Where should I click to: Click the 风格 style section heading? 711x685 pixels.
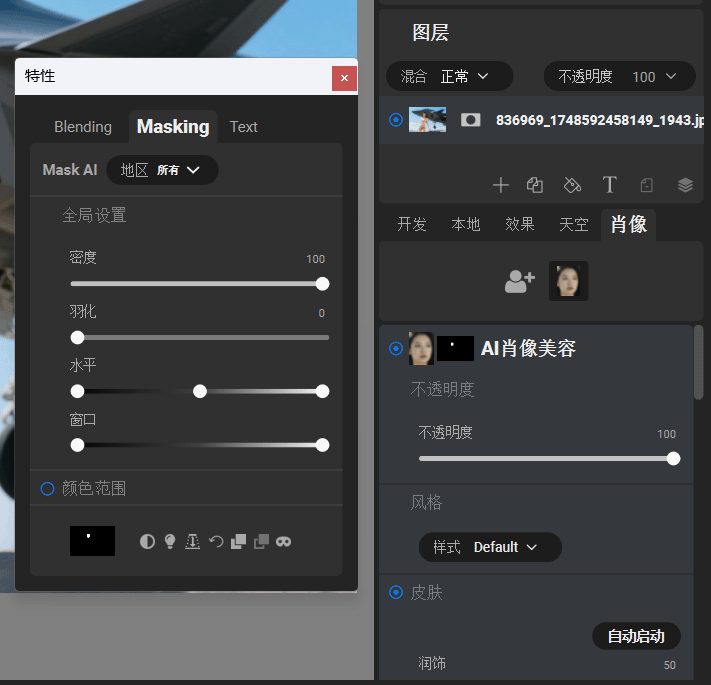[426, 502]
